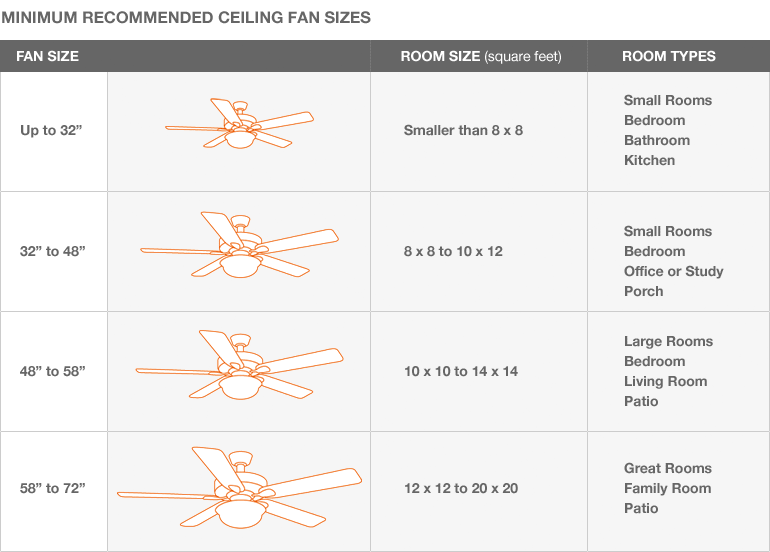This screenshot has height=552, width=770.
Task: Click the "Up to 32"" fan size label
Action: (x=53, y=130)
